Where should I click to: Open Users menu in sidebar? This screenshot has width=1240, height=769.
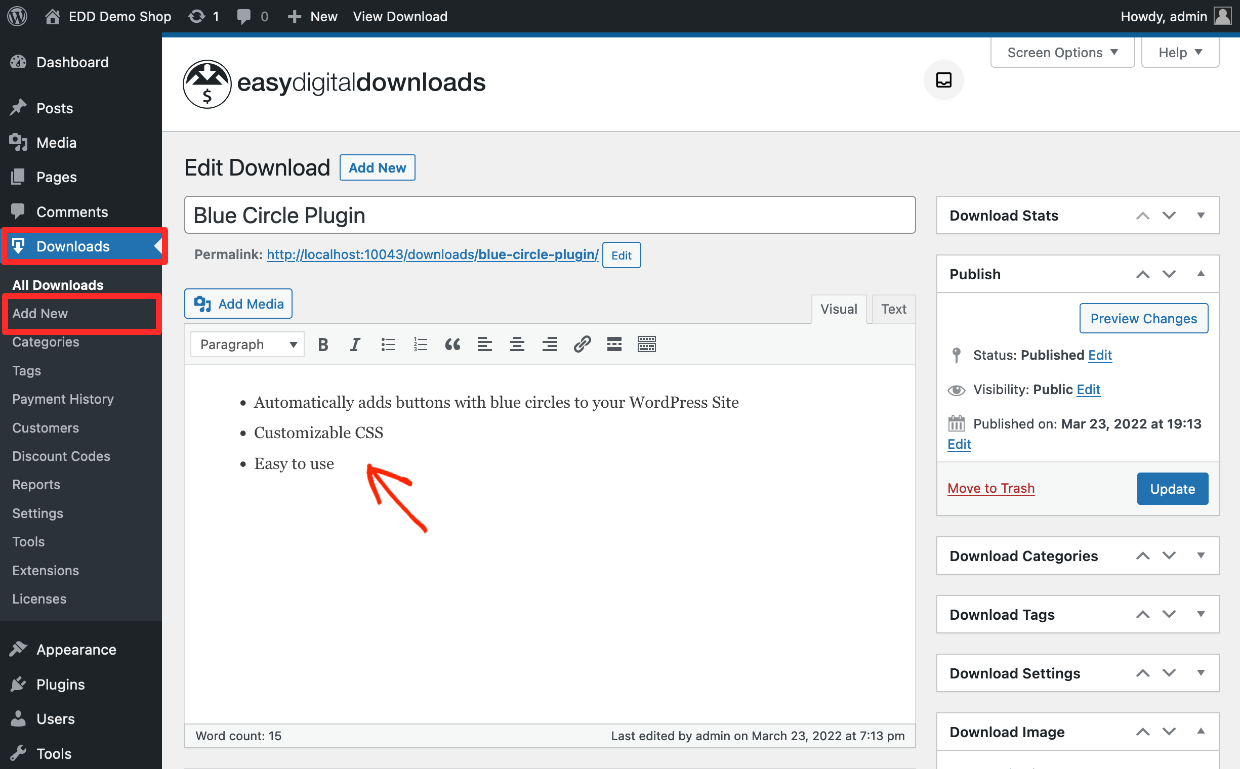tap(81, 719)
